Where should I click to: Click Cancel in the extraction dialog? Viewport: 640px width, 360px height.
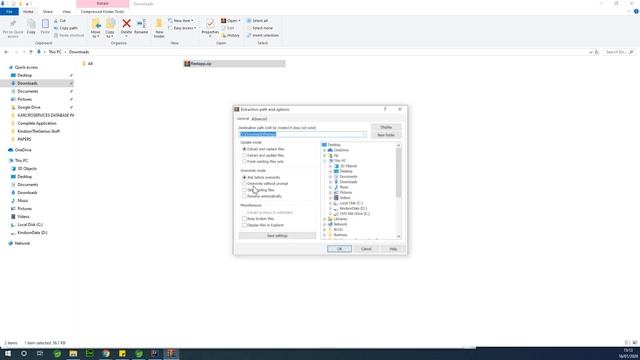click(366, 249)
